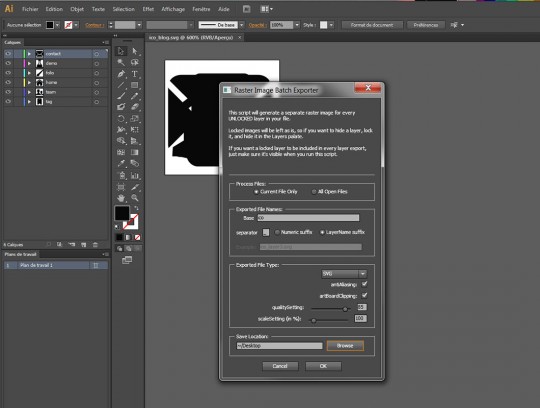Expand the folio layer
The image size is (540, 408).
click(29, 73)
